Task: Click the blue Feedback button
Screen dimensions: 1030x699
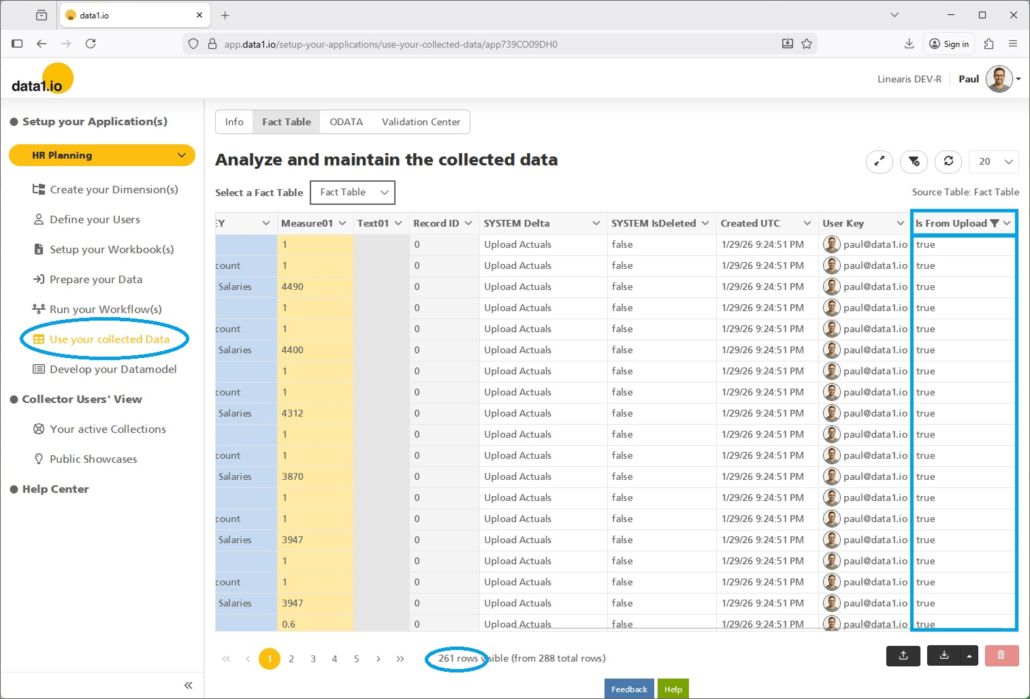Action: (629, 689)
